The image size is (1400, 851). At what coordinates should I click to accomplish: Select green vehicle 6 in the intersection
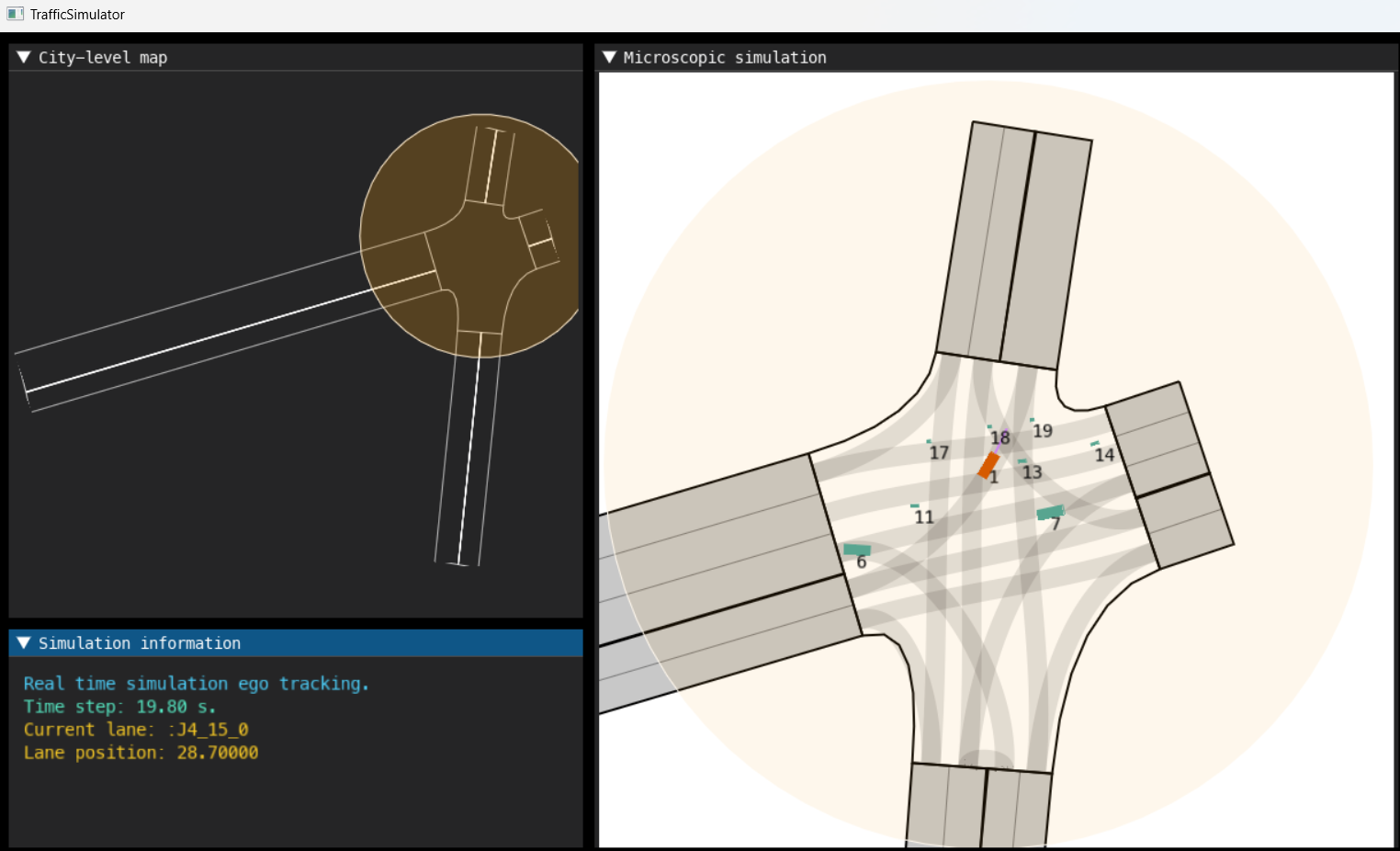click(x=857, y=550)
